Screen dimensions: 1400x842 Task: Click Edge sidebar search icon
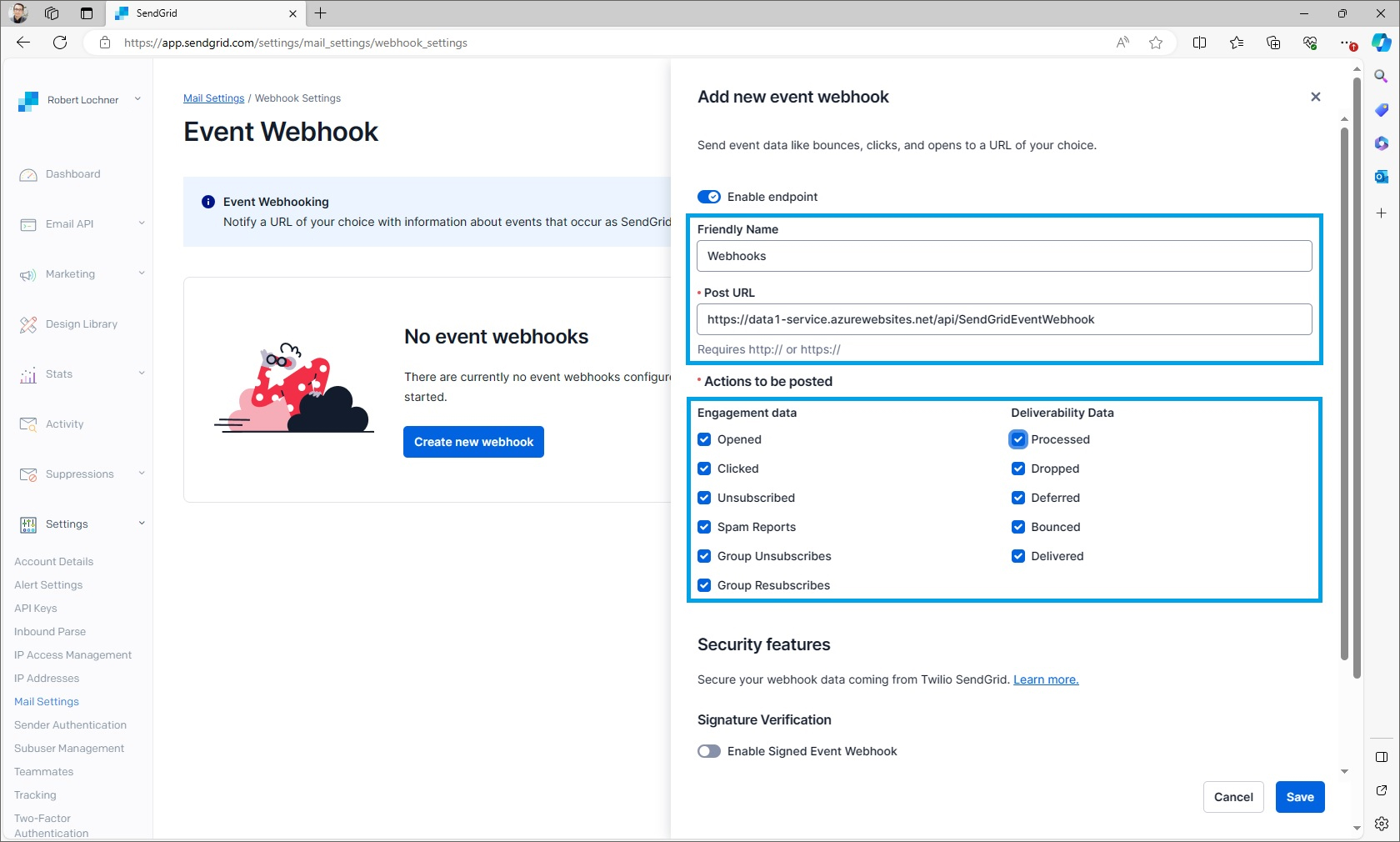(x=1381, y=76)
